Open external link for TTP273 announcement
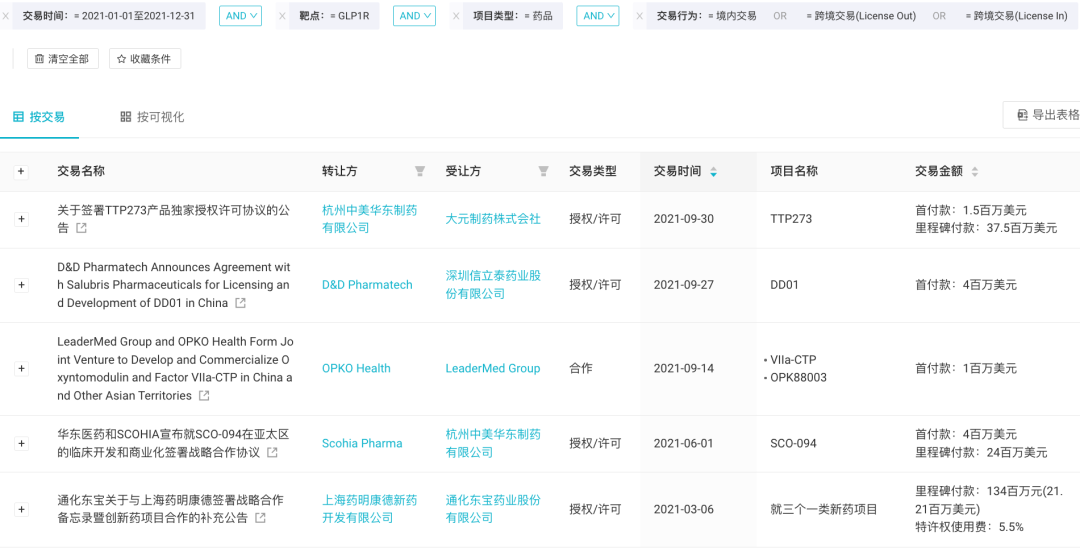This screenshot has height=548, width=1080. point(81,228)
